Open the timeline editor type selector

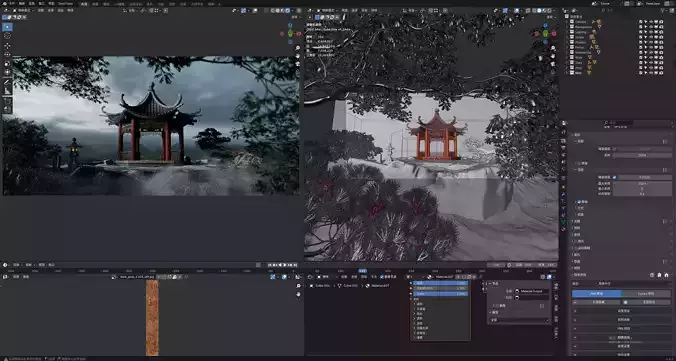[x=6, y=265]
